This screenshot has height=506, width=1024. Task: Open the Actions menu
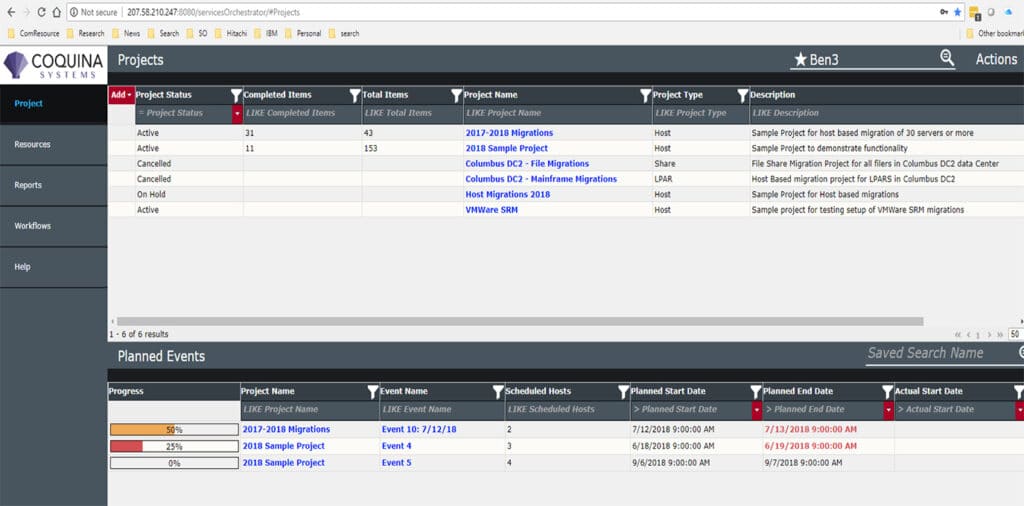(996, 59)
